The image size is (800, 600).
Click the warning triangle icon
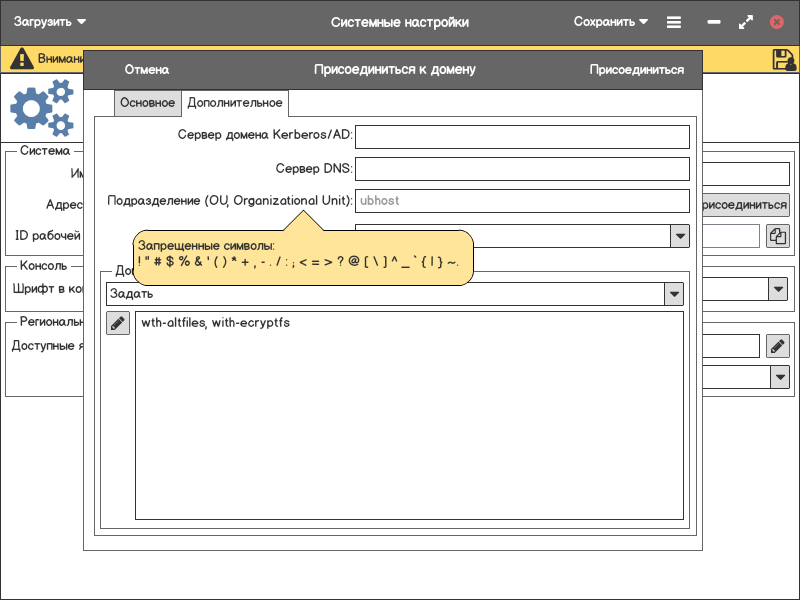tap(21, 59)
